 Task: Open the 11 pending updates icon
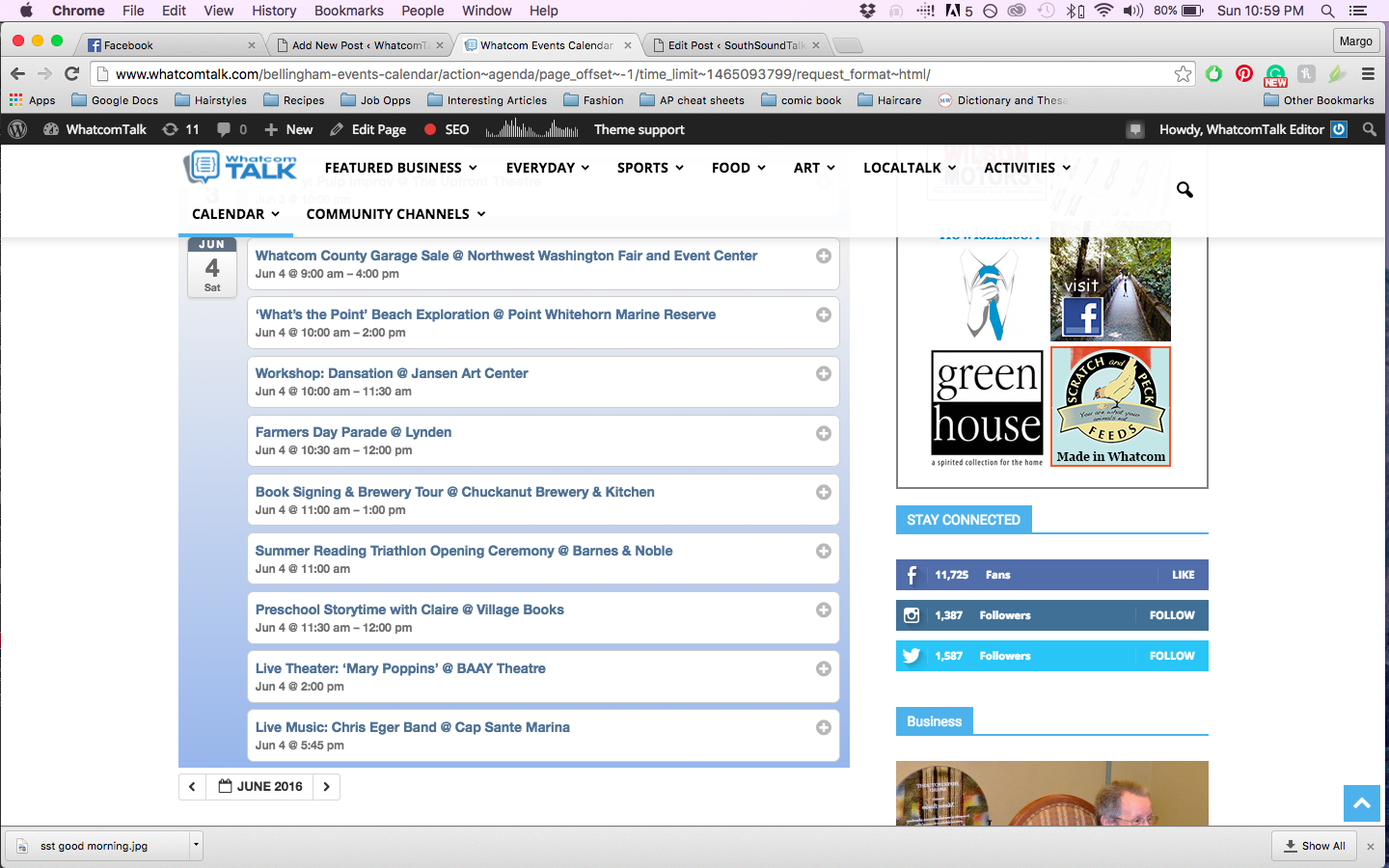coord(180,129)
